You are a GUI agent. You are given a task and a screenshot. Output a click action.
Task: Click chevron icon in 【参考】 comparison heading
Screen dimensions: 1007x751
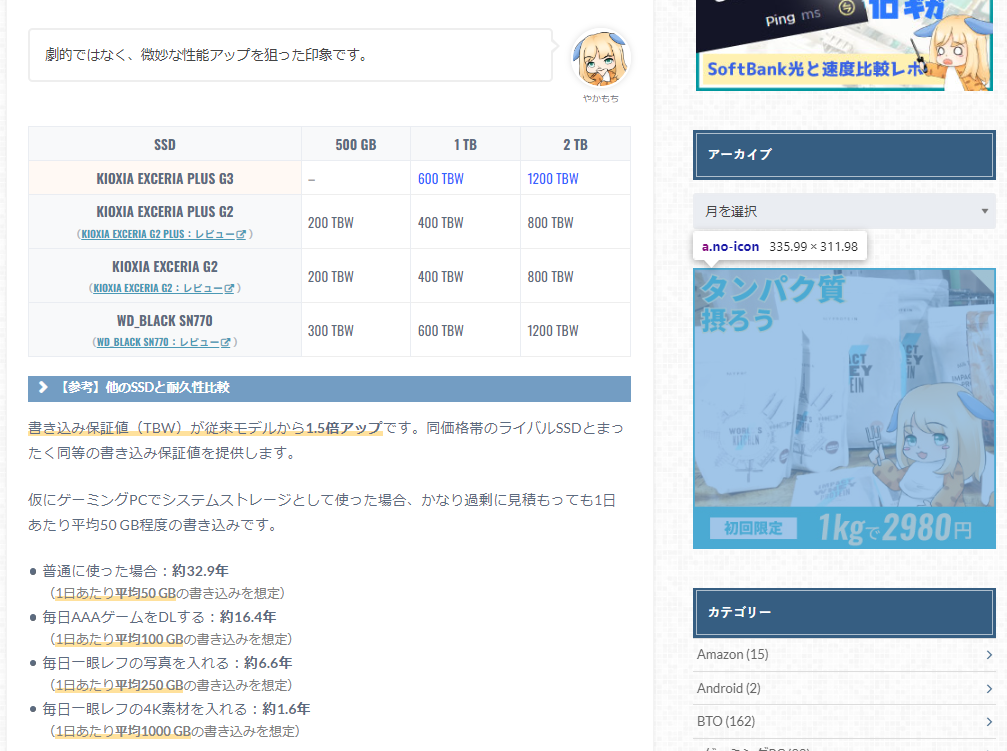pyautogui.click(x=43, y=387)
